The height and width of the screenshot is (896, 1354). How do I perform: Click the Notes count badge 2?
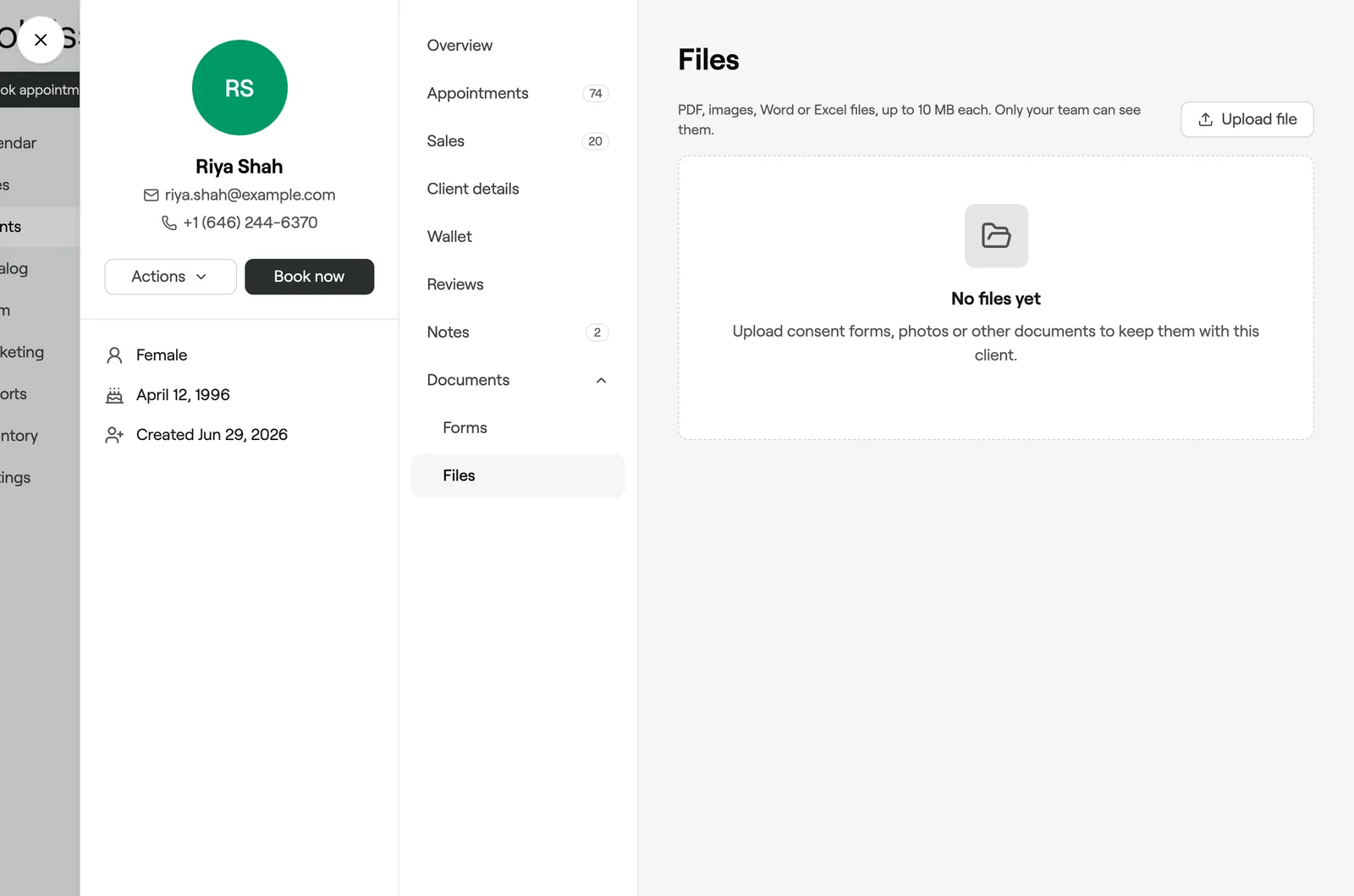(x=597, y=333)
